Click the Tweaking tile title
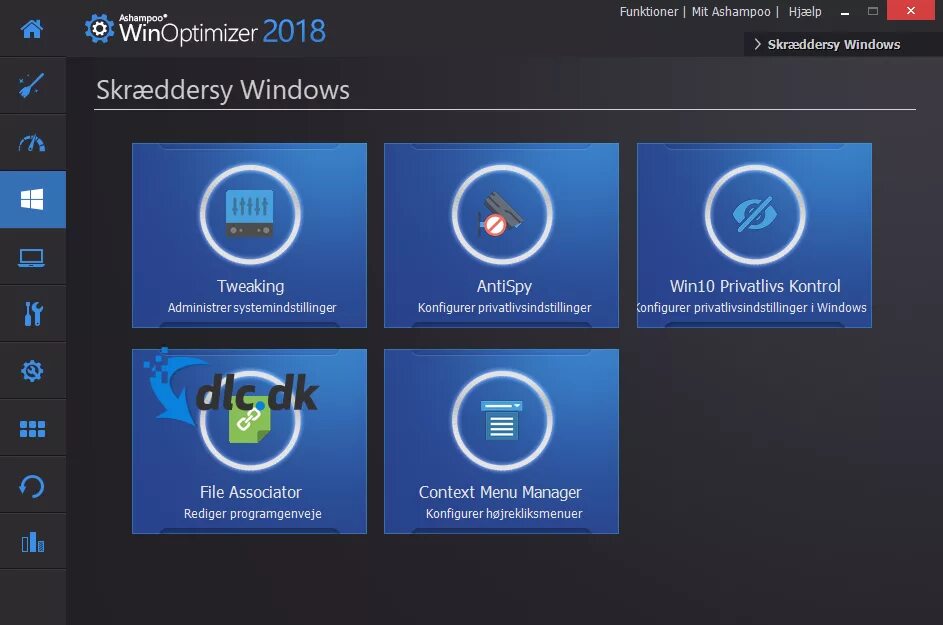 250,286
